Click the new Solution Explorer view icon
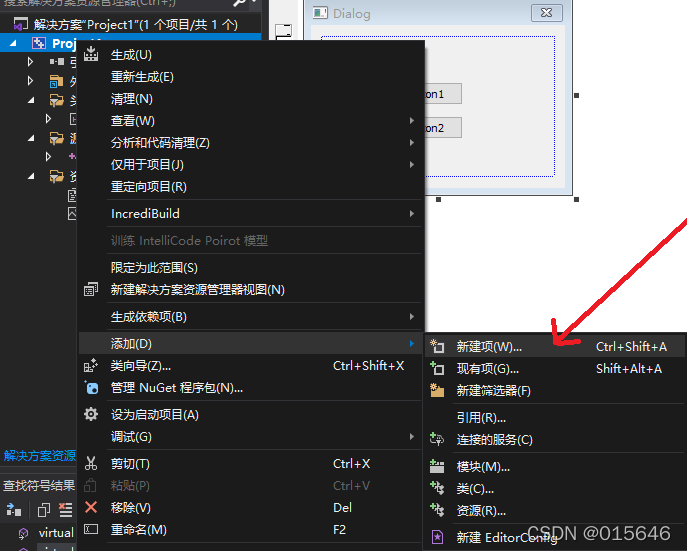687x551 pixels. pos(91,290)
